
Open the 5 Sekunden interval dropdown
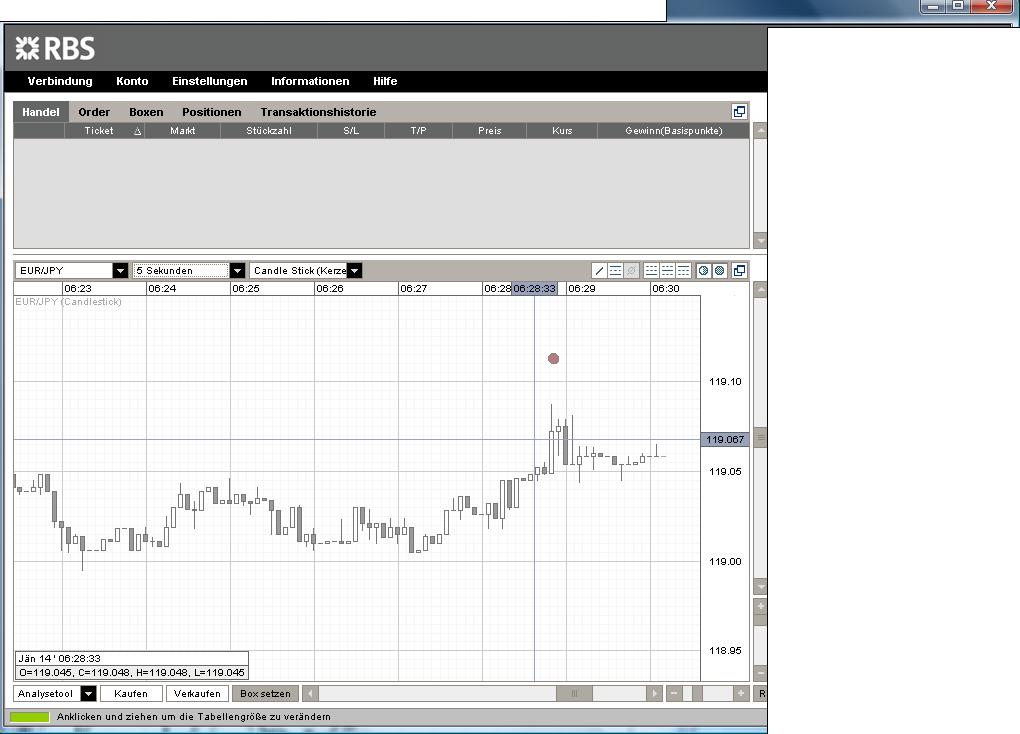point(237,270)
